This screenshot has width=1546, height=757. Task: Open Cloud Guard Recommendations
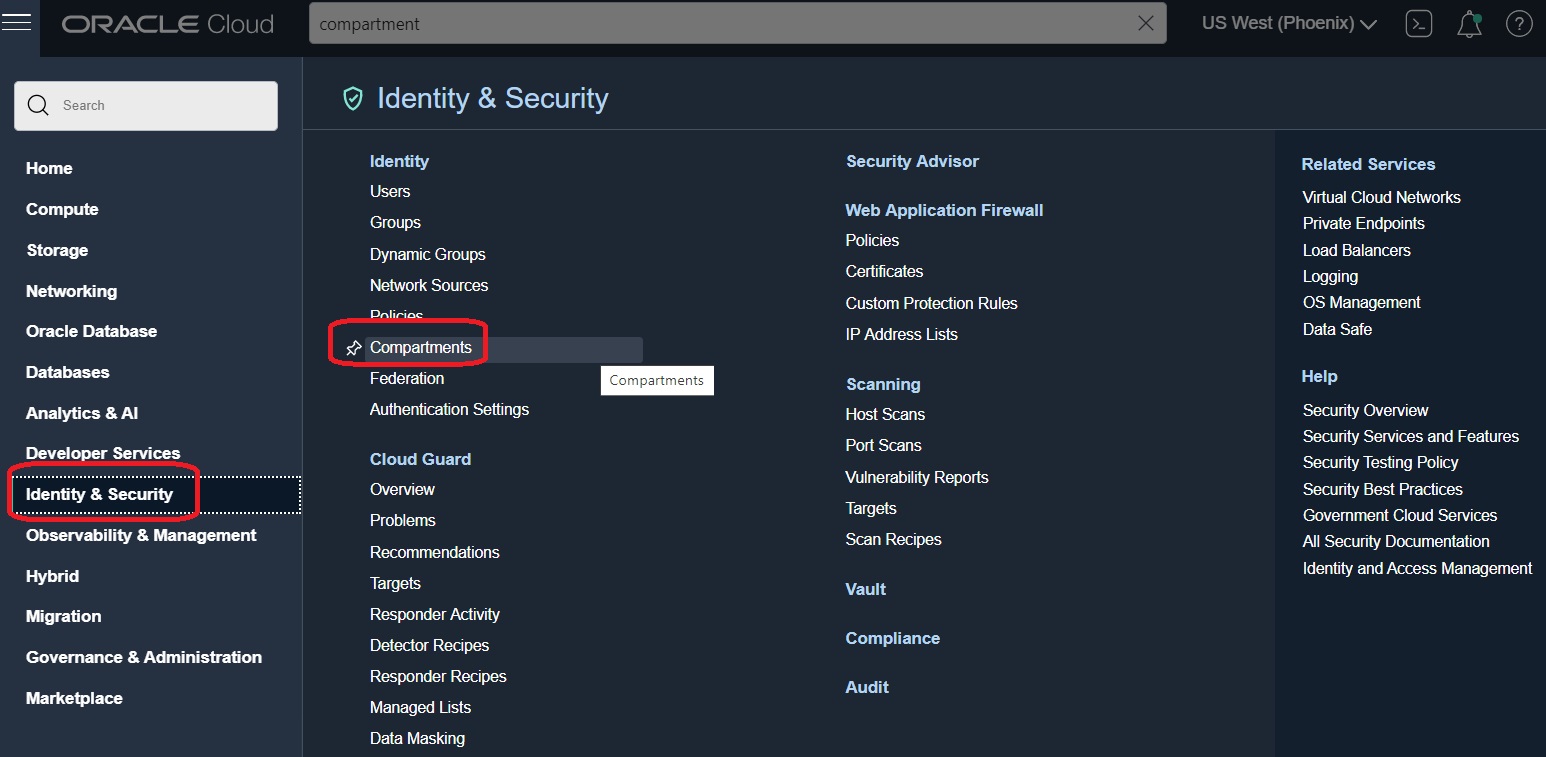pos(434,552)
